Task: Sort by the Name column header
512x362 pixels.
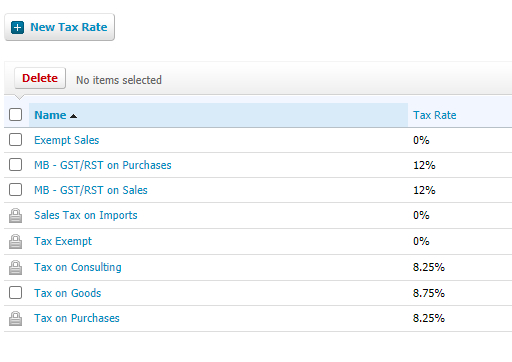Action: click(50, 115)
